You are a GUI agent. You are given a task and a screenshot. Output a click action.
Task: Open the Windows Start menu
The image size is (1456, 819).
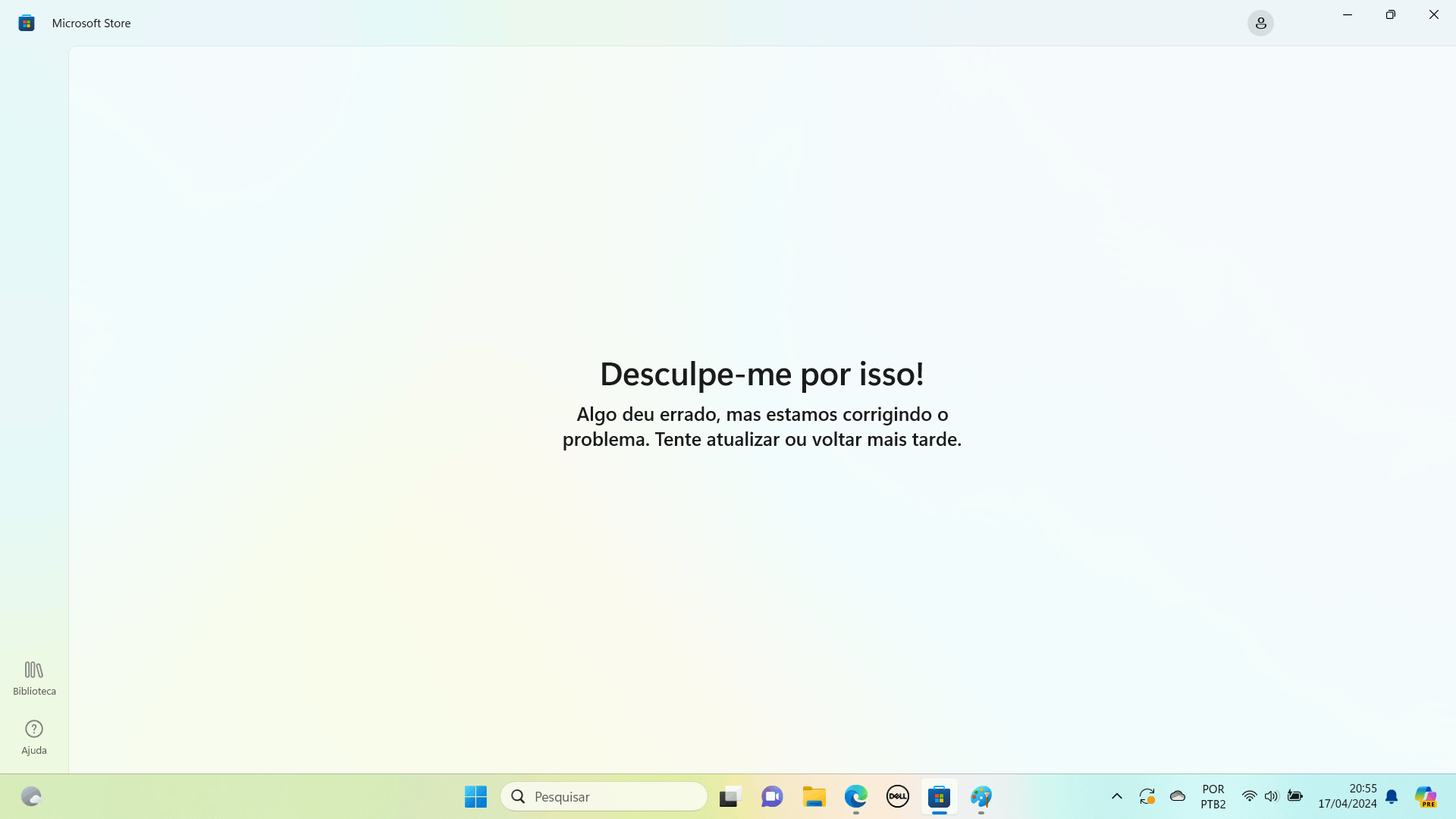[x=475, y=796]
